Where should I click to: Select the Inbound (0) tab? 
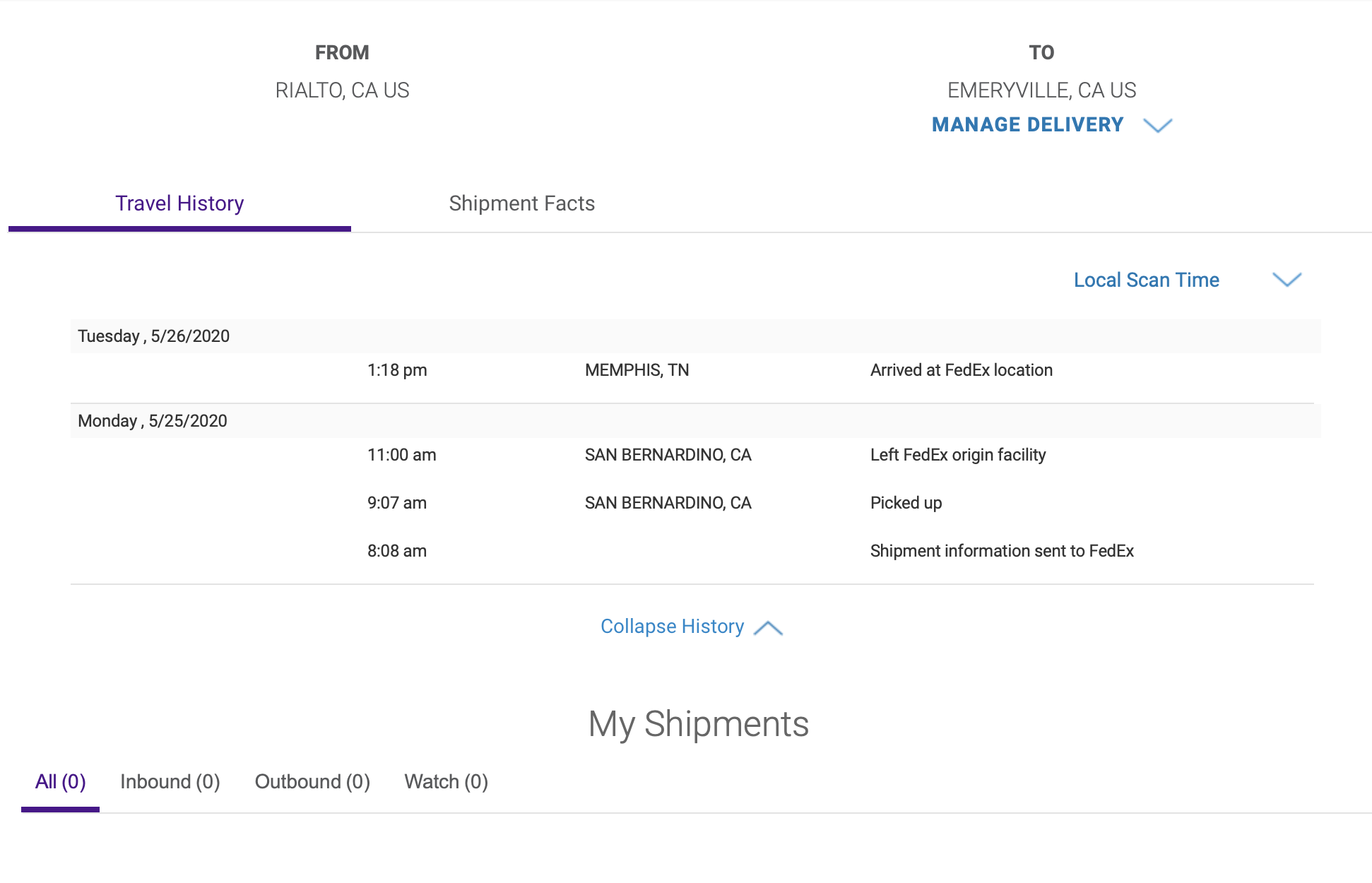[170, 782]
